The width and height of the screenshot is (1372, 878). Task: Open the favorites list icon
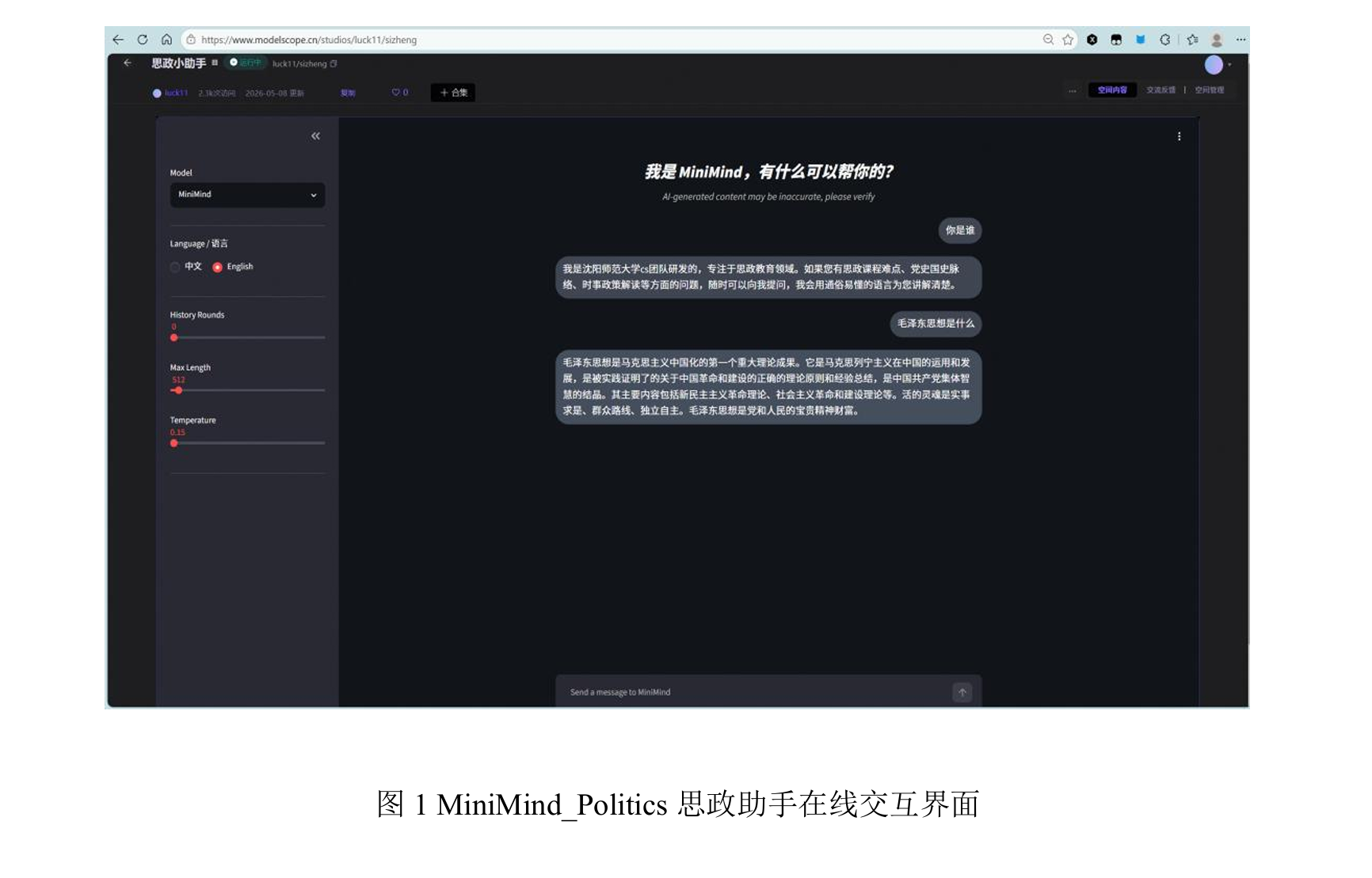[x=1192, y=40]
